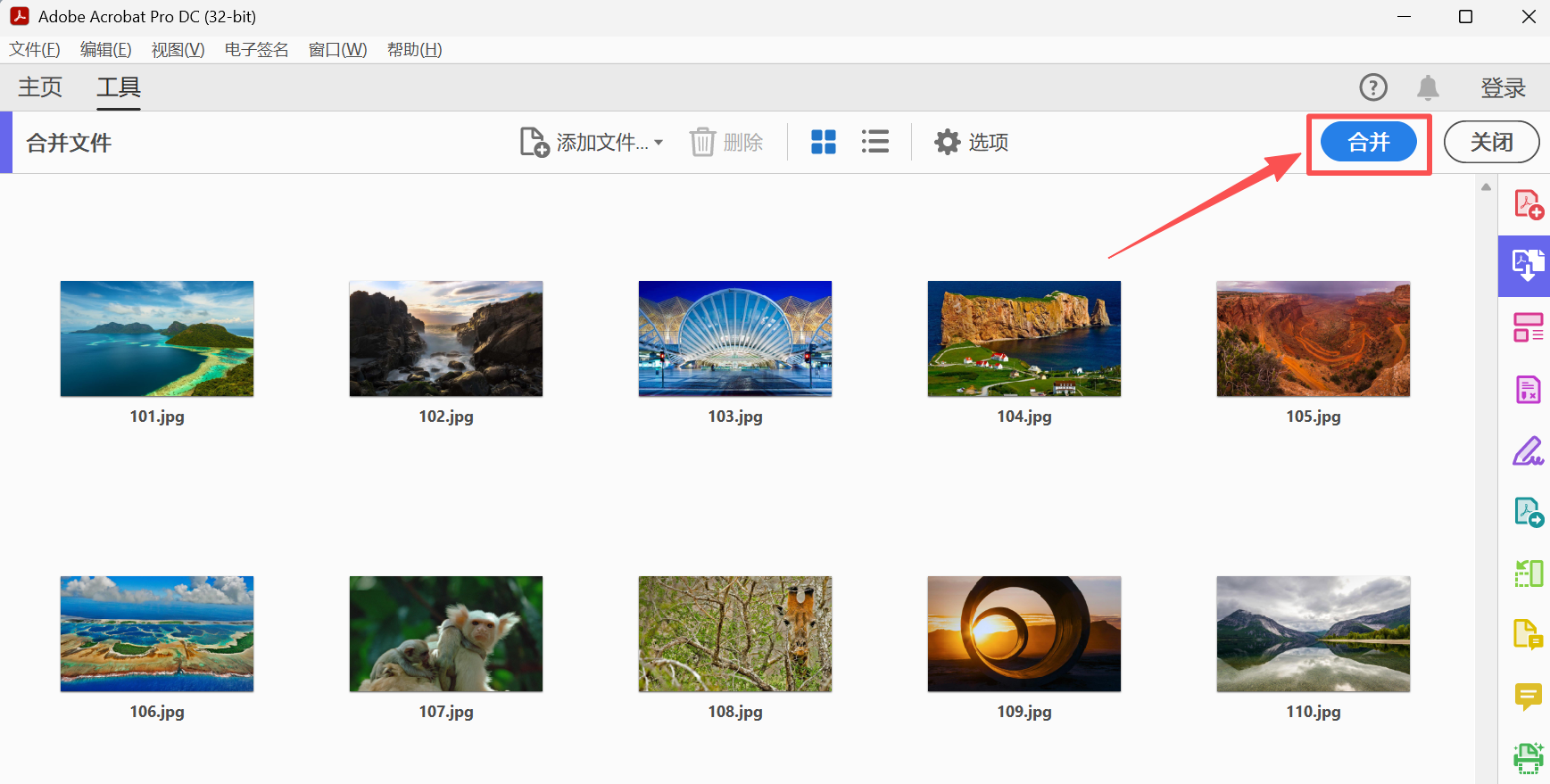Click the 105.jpg filename label
Screen dimensions: 1550x784
pyautogui.click(x=1314, y=417)
